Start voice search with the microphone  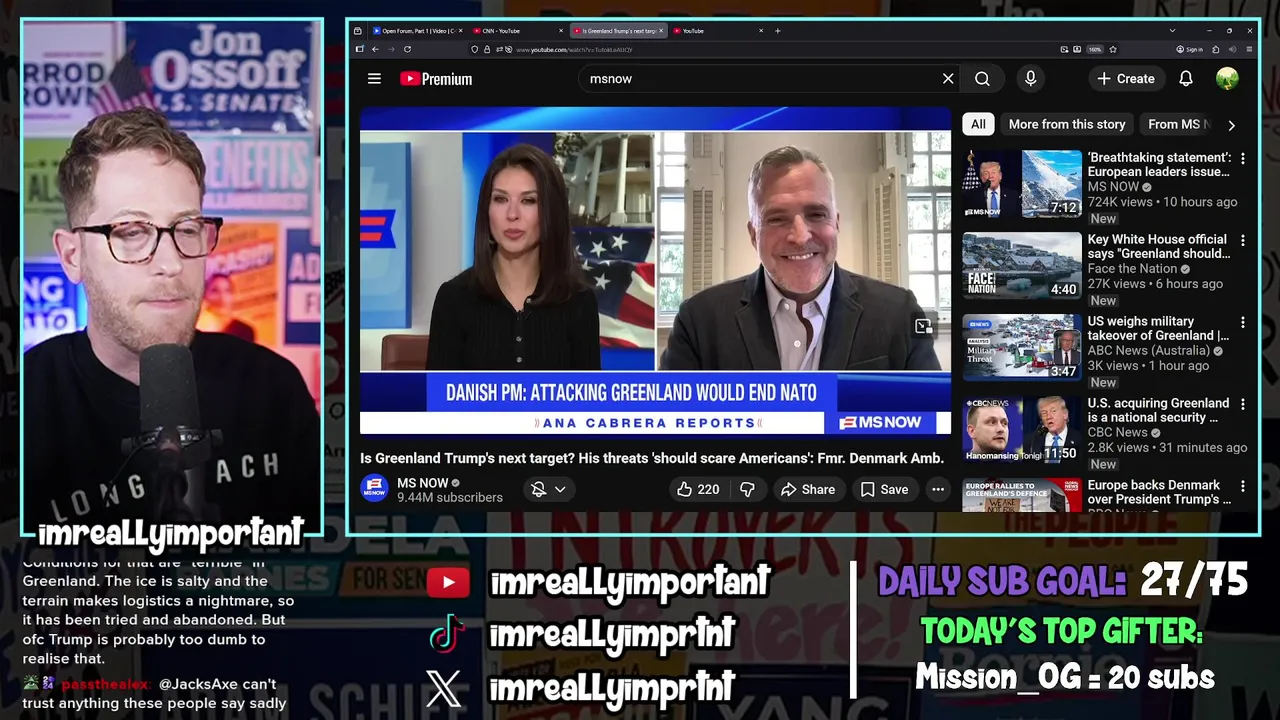point(1030,79)
